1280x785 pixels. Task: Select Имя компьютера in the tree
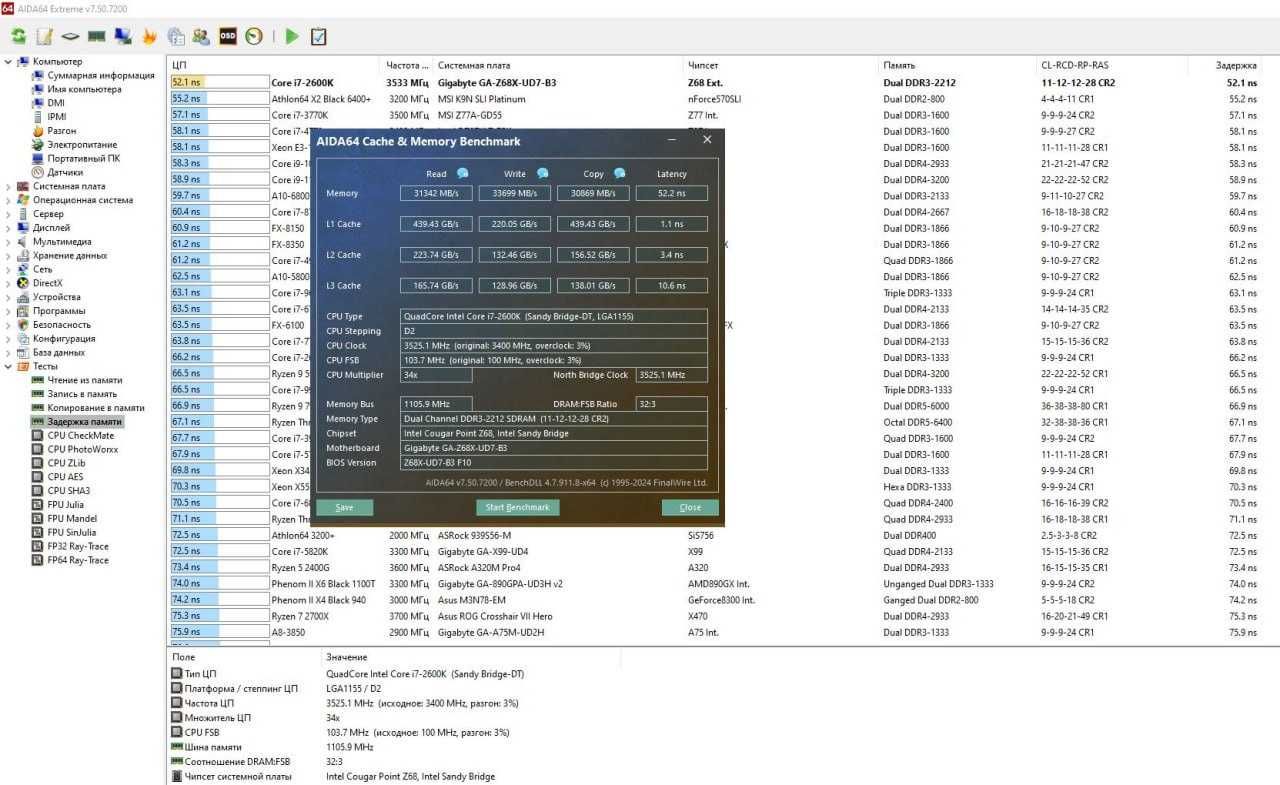pyautogui.click(x=84, y=90)
